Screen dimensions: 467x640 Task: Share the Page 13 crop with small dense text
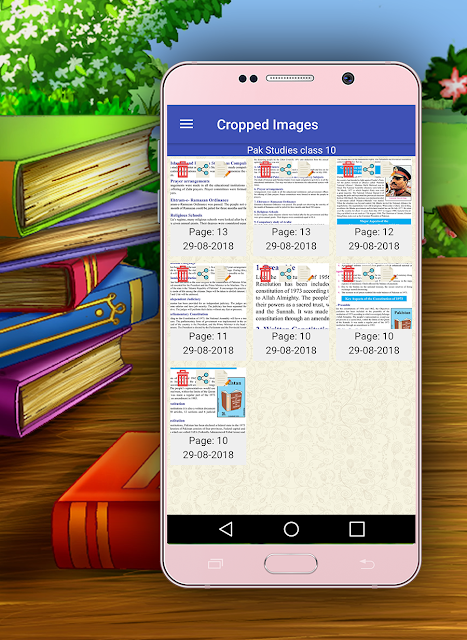pyautogui.click(x=286, y=169)
